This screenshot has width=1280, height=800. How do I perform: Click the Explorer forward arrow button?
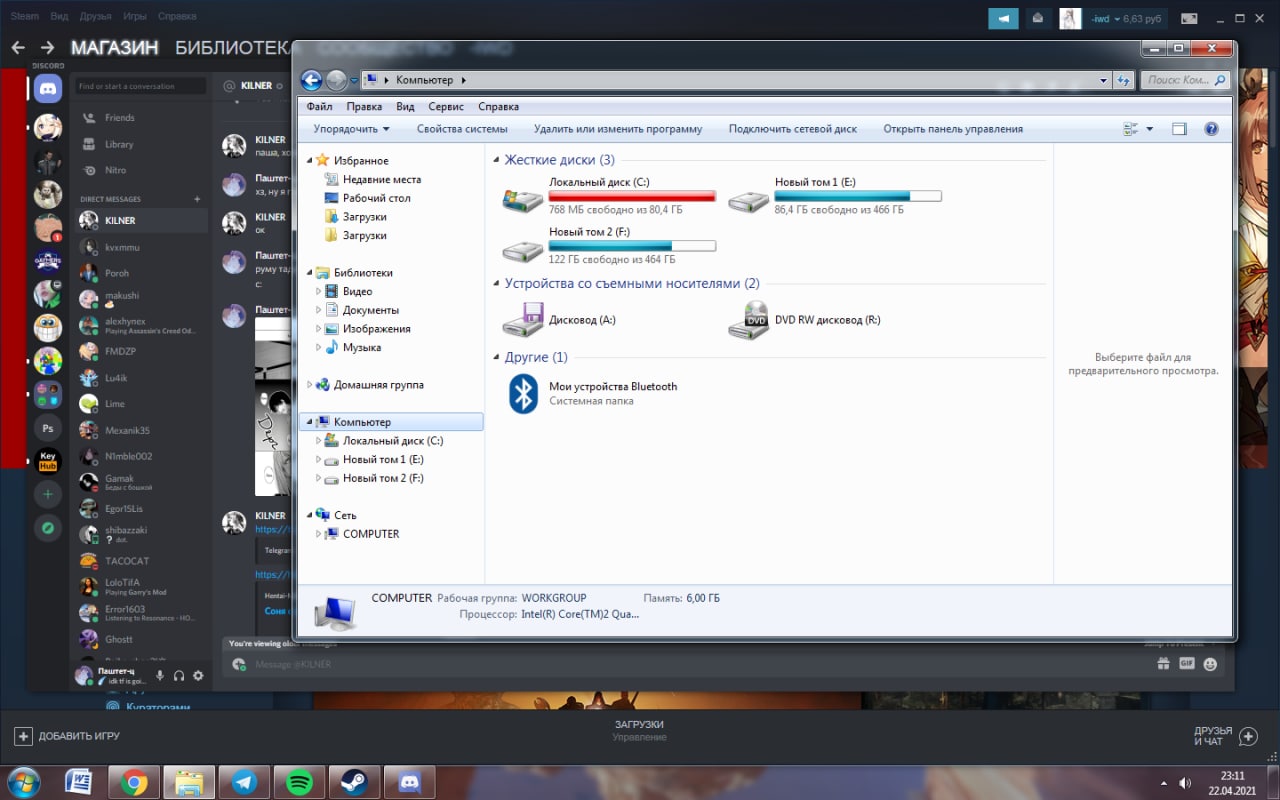336,80
